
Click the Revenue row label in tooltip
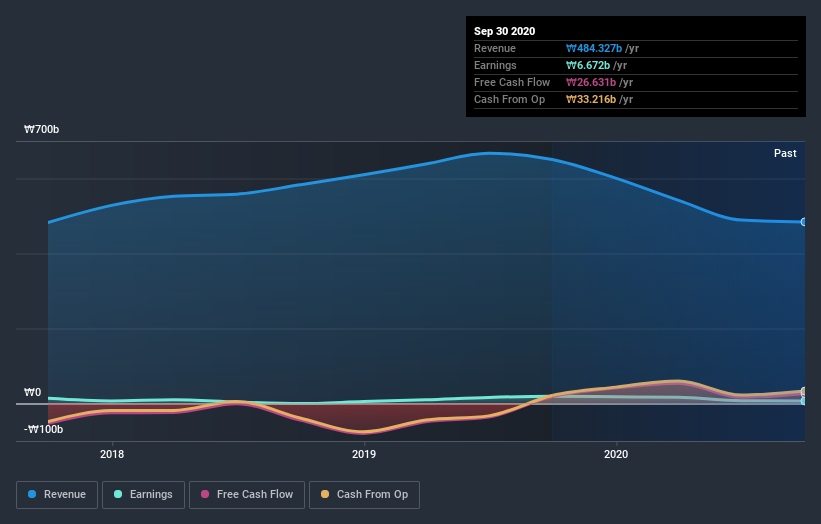pyautogui.click(x=495, y=49)
